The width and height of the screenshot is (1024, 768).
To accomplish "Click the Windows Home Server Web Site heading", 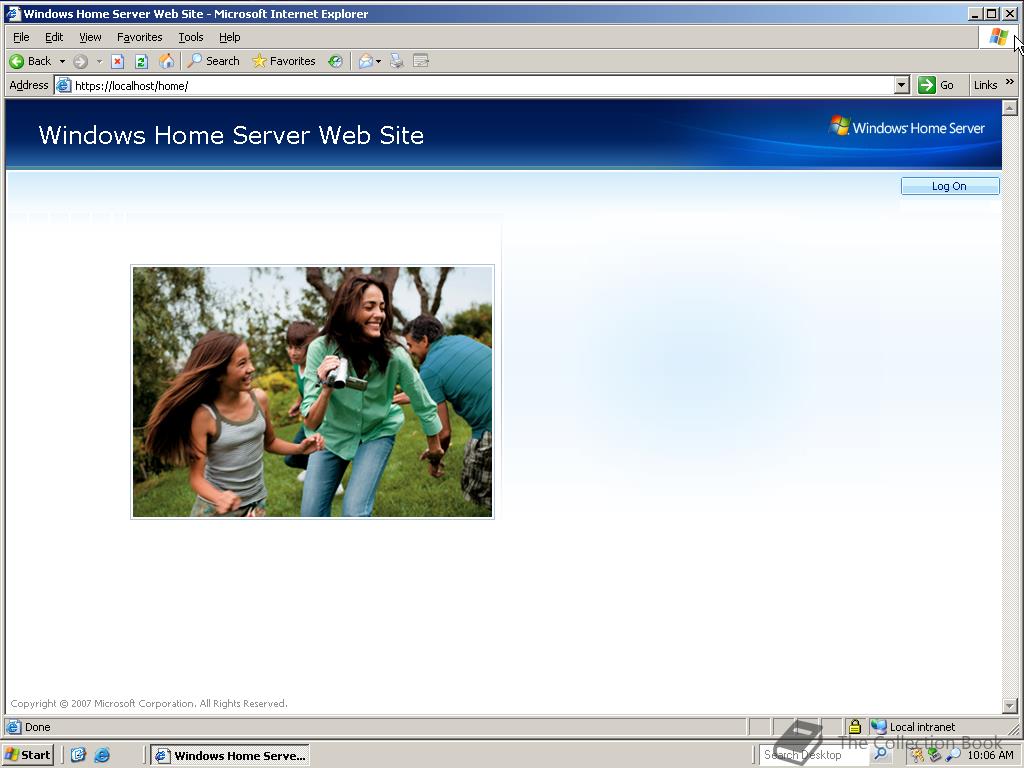I will coord(231,135).
